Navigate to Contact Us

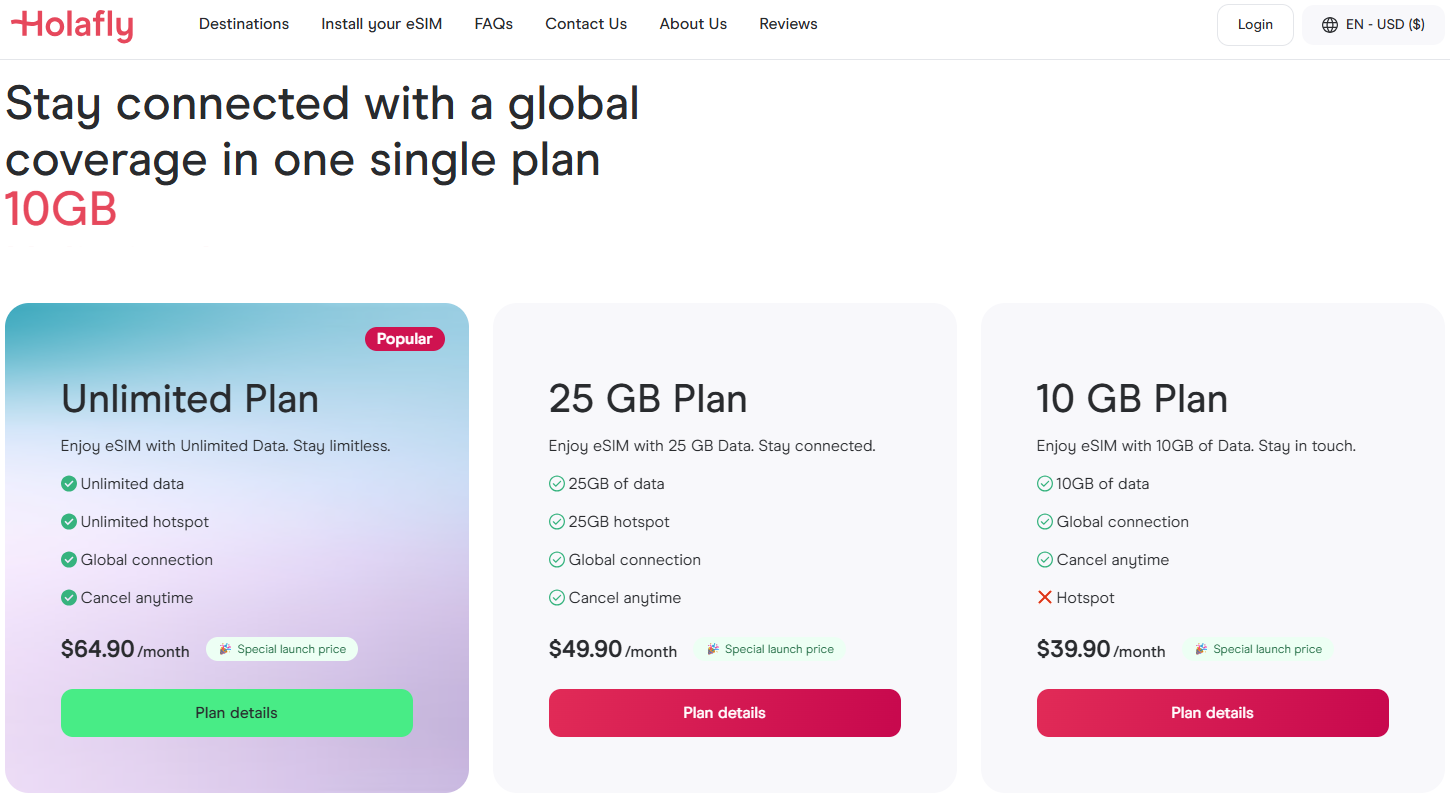pos(586,24)
